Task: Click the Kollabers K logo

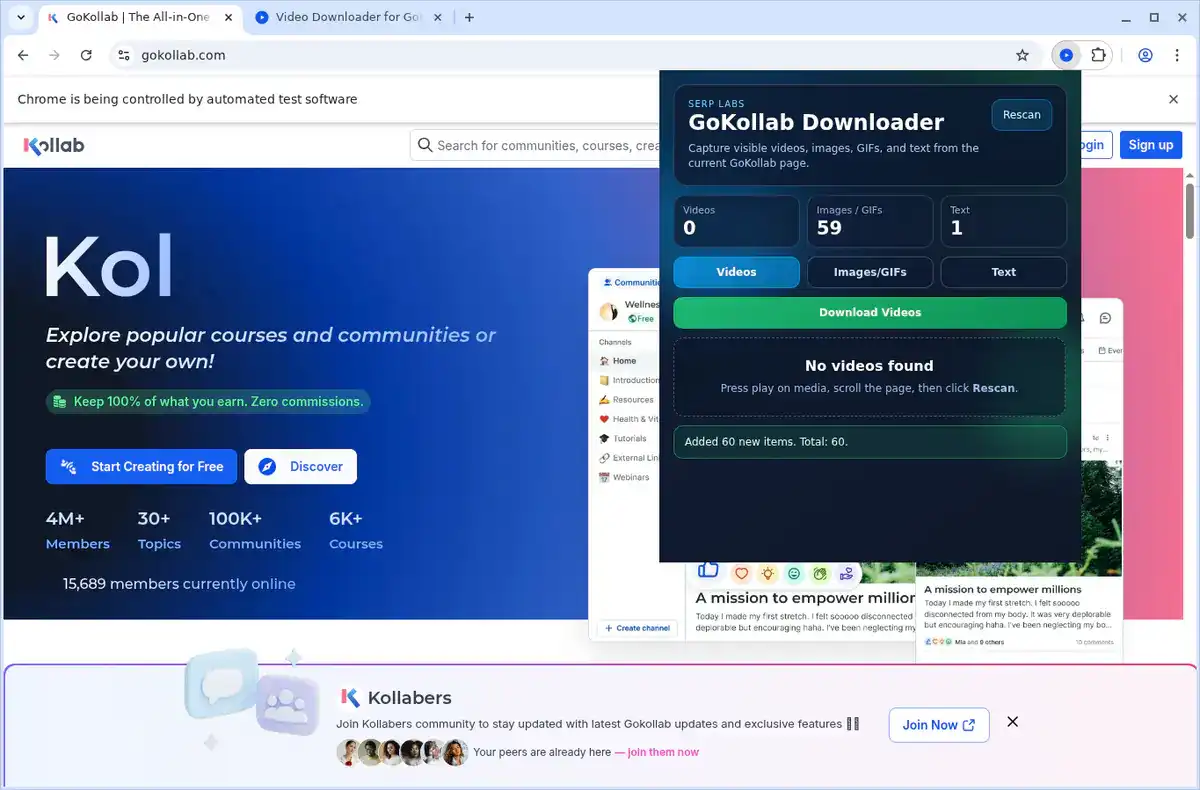Action: [350, 698]
